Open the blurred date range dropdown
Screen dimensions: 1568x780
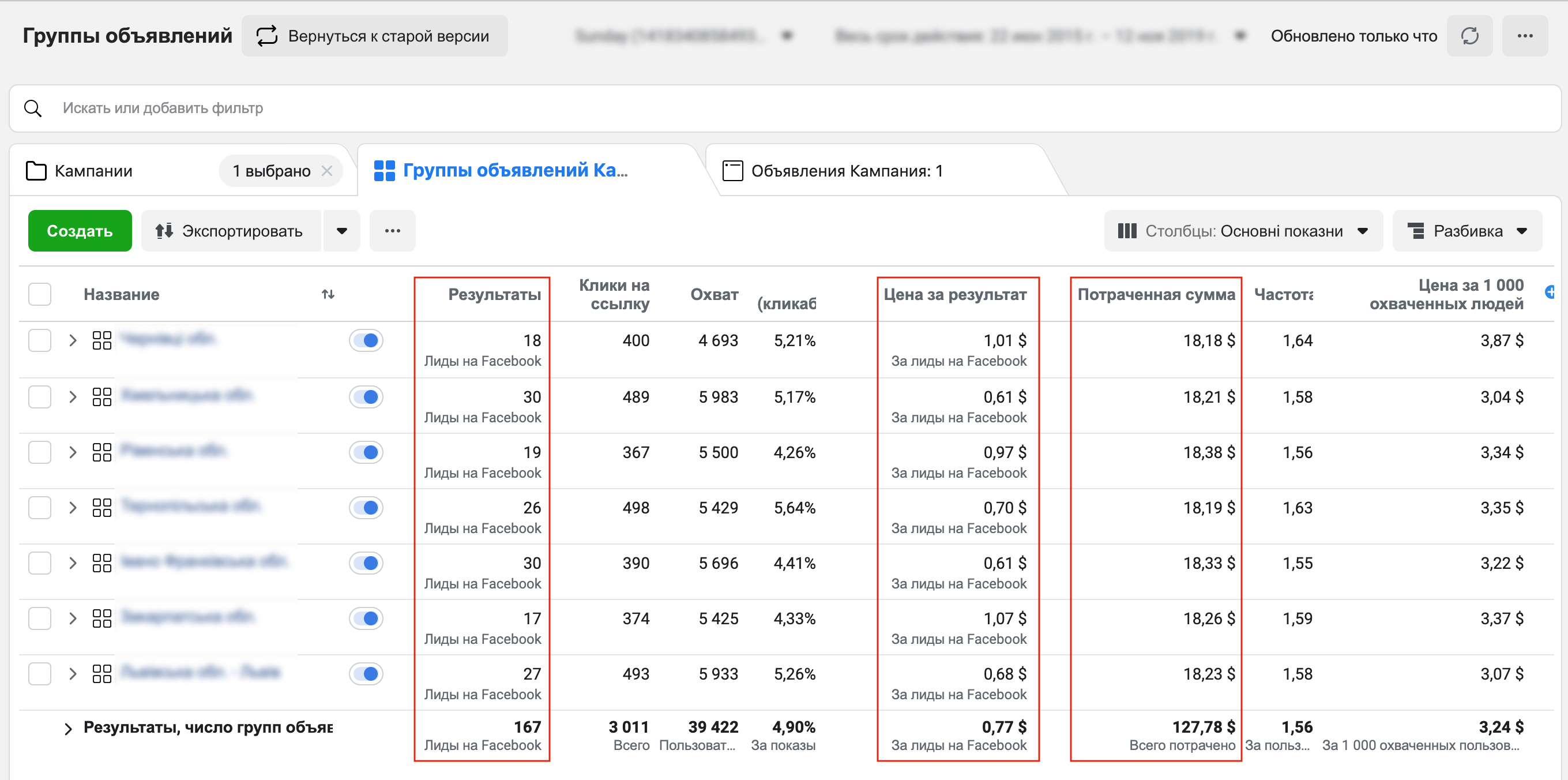point(1040,36)
